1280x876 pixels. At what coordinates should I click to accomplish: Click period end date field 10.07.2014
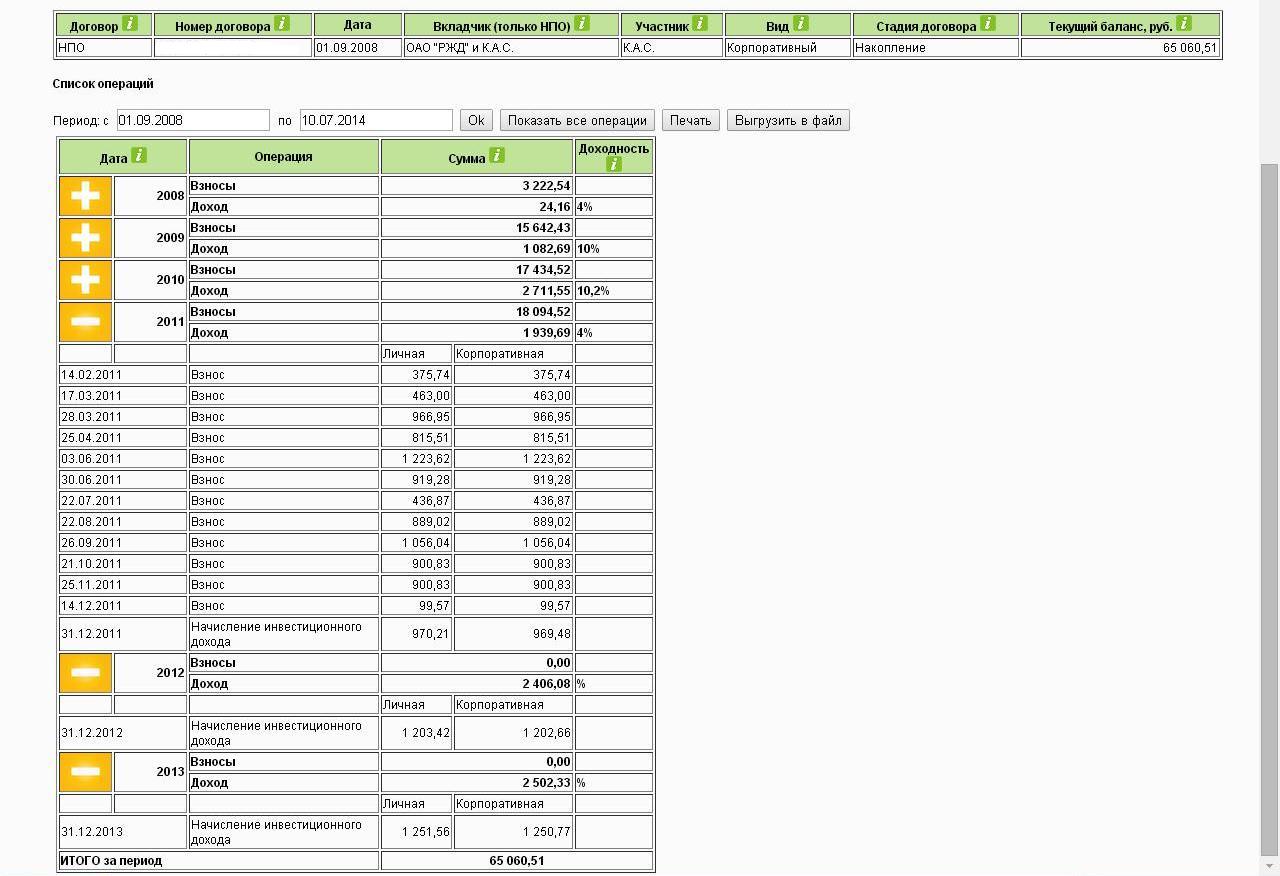click(376, 120)
